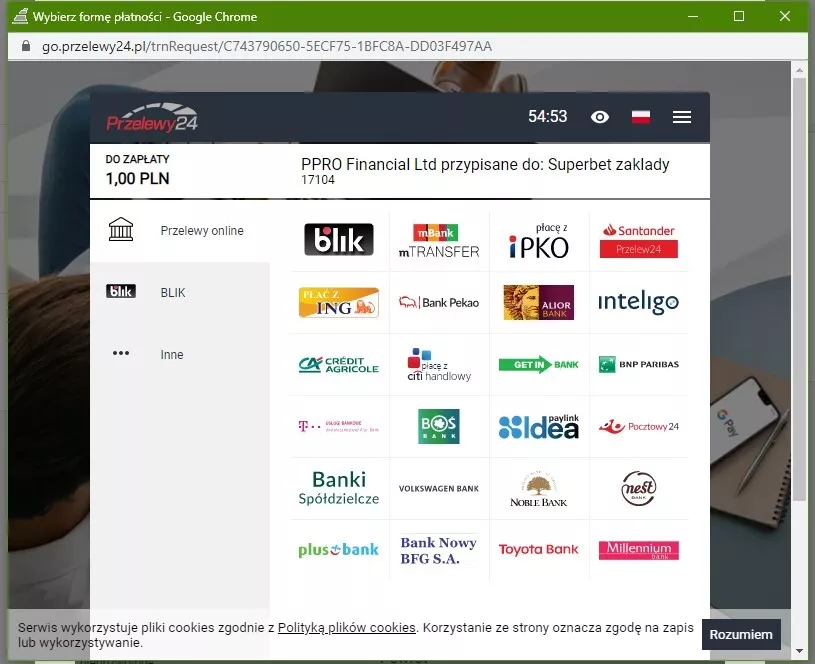The height and width of the screenshot is (664, 815).
Task: Open the hamburger menu in header
Action: click(x=682, y=117)
